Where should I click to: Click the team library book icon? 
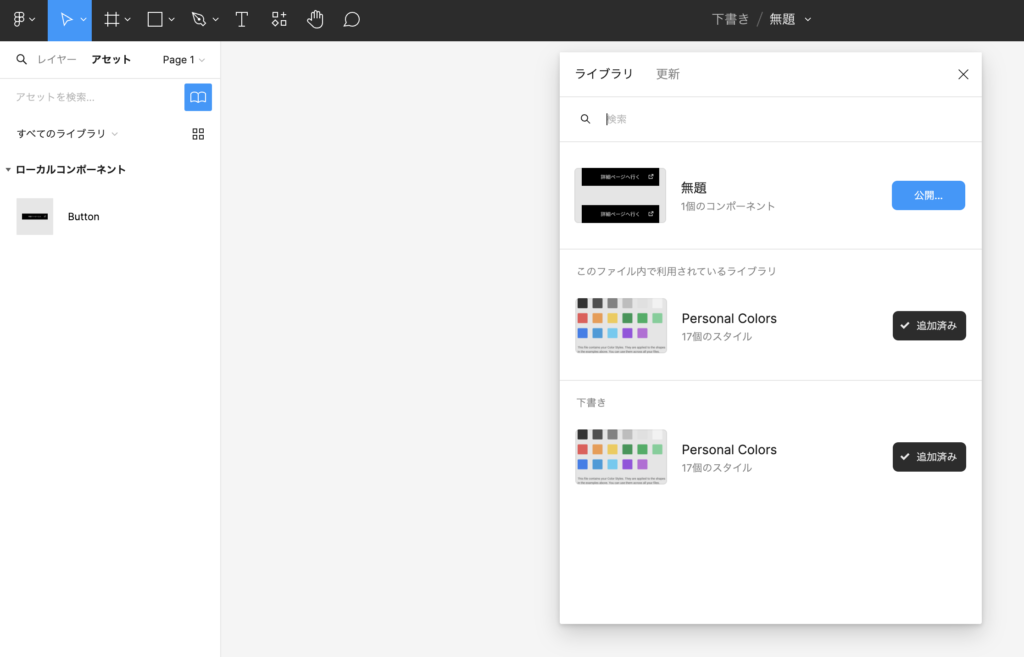(x=198, y=97)
